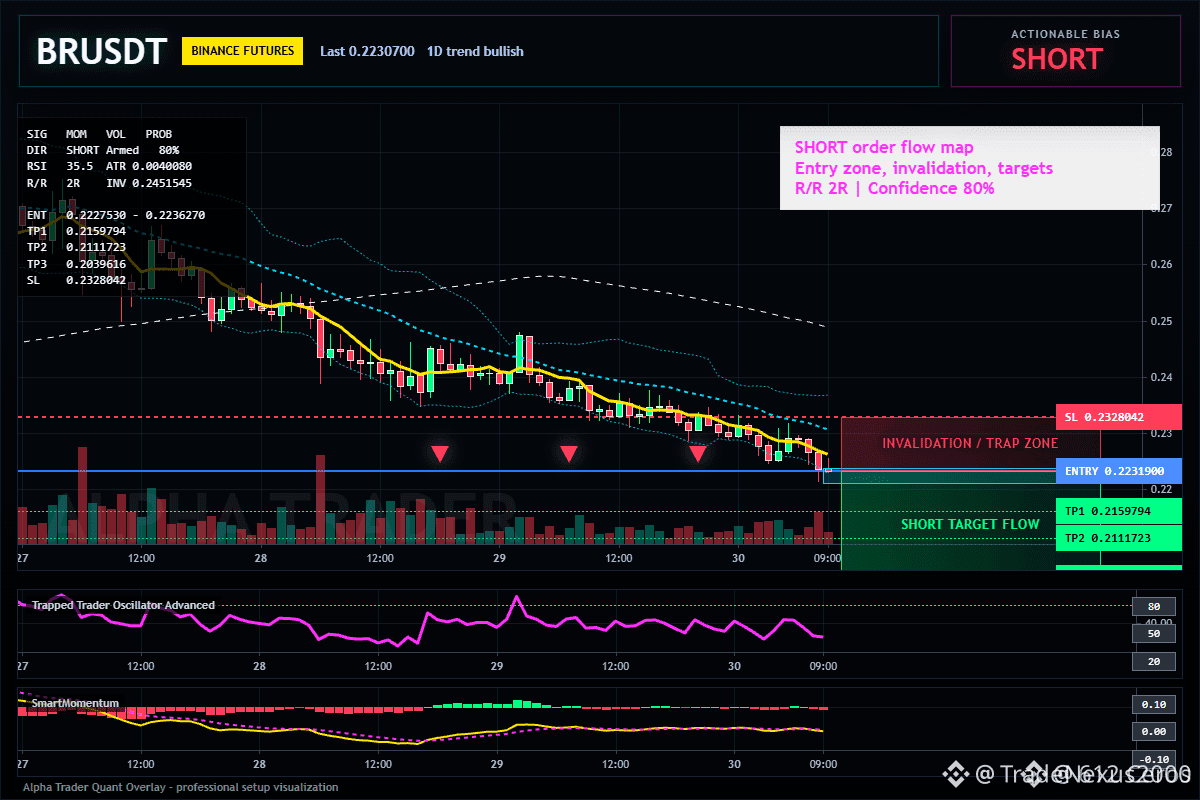
Task: Select the green TP2 0.2111723 price tag
Action: click(1118, 538)
